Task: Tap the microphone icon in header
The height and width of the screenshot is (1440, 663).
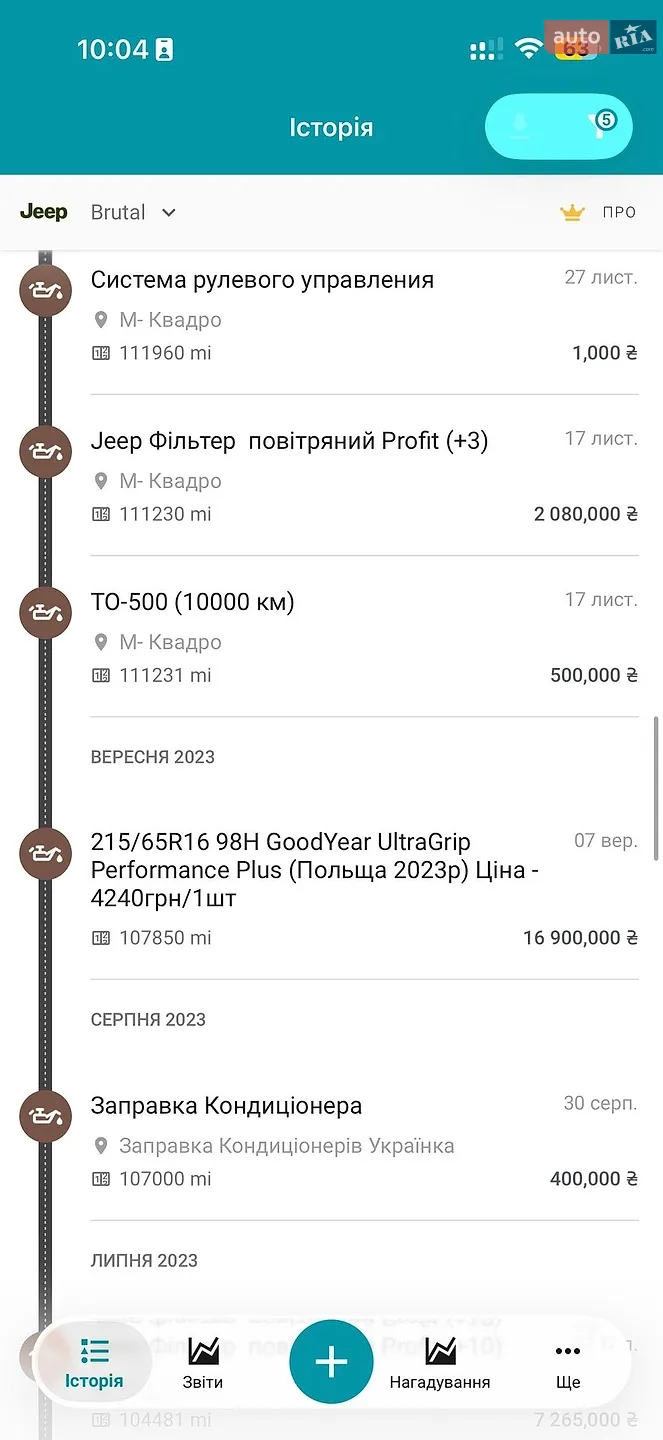Action: pyautogui.click(x=519, y=126)
